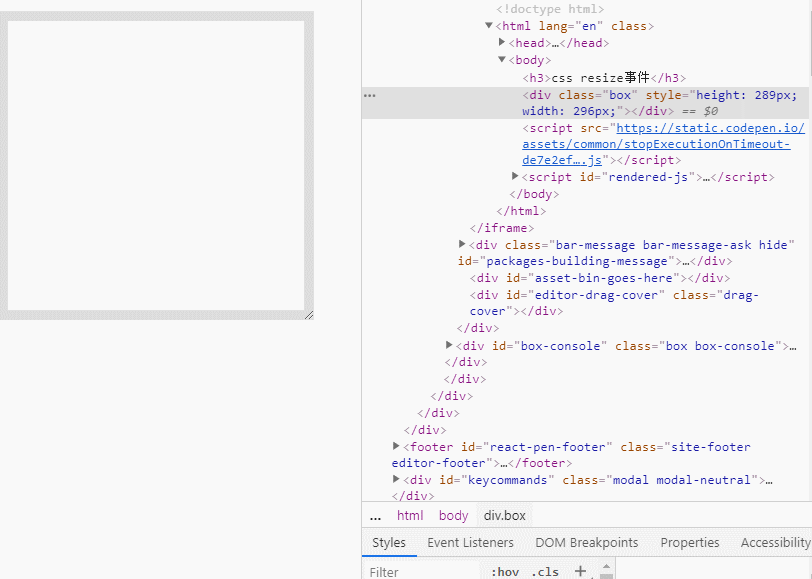Collapse the html lang="en" node
This screenshot has height=579, width=812.
(x=488, y=25)
